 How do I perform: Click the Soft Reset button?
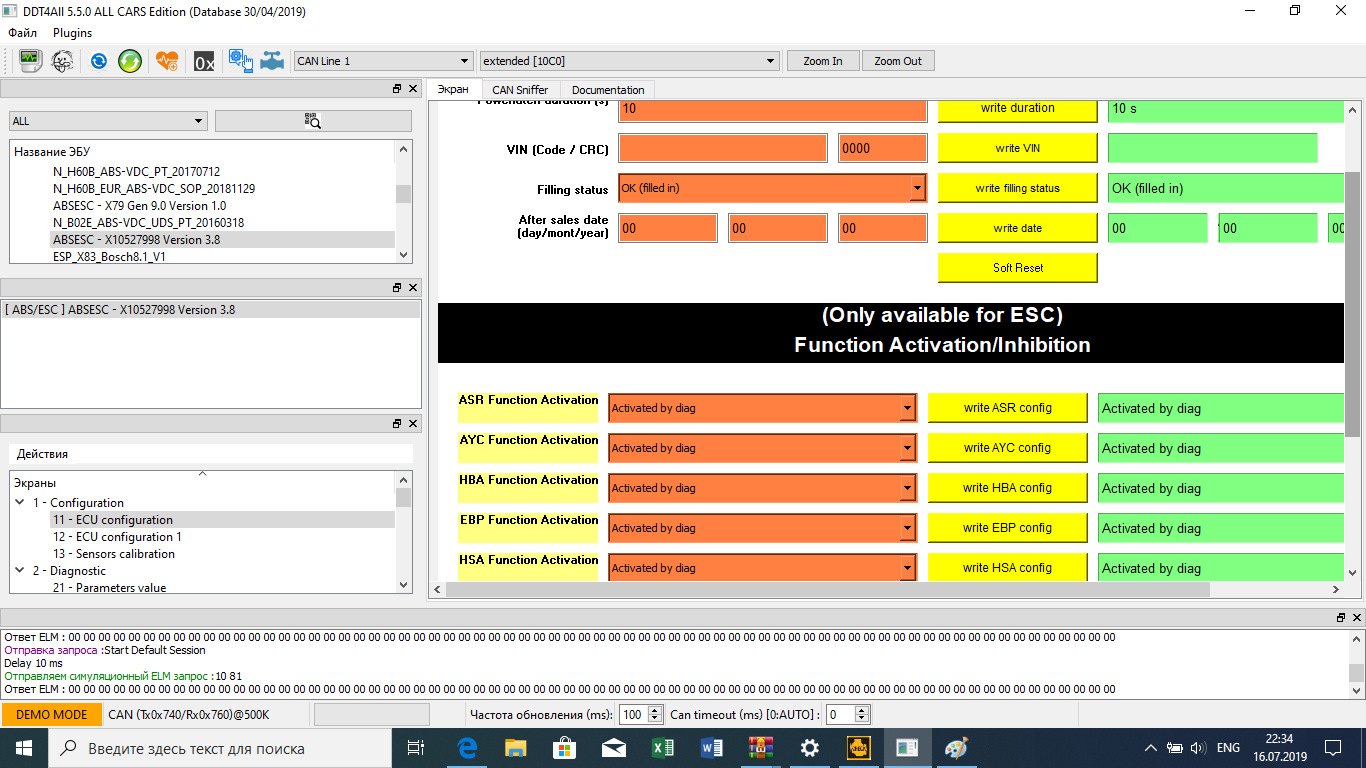coord(1017,268)
